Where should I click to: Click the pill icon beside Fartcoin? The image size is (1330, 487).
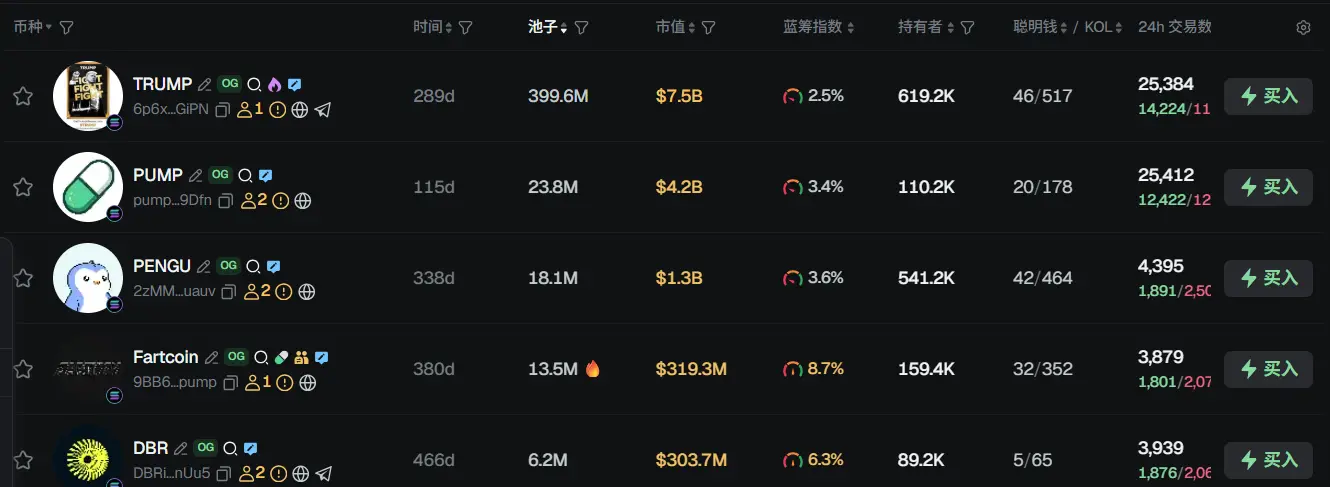(x=281, y=357)
